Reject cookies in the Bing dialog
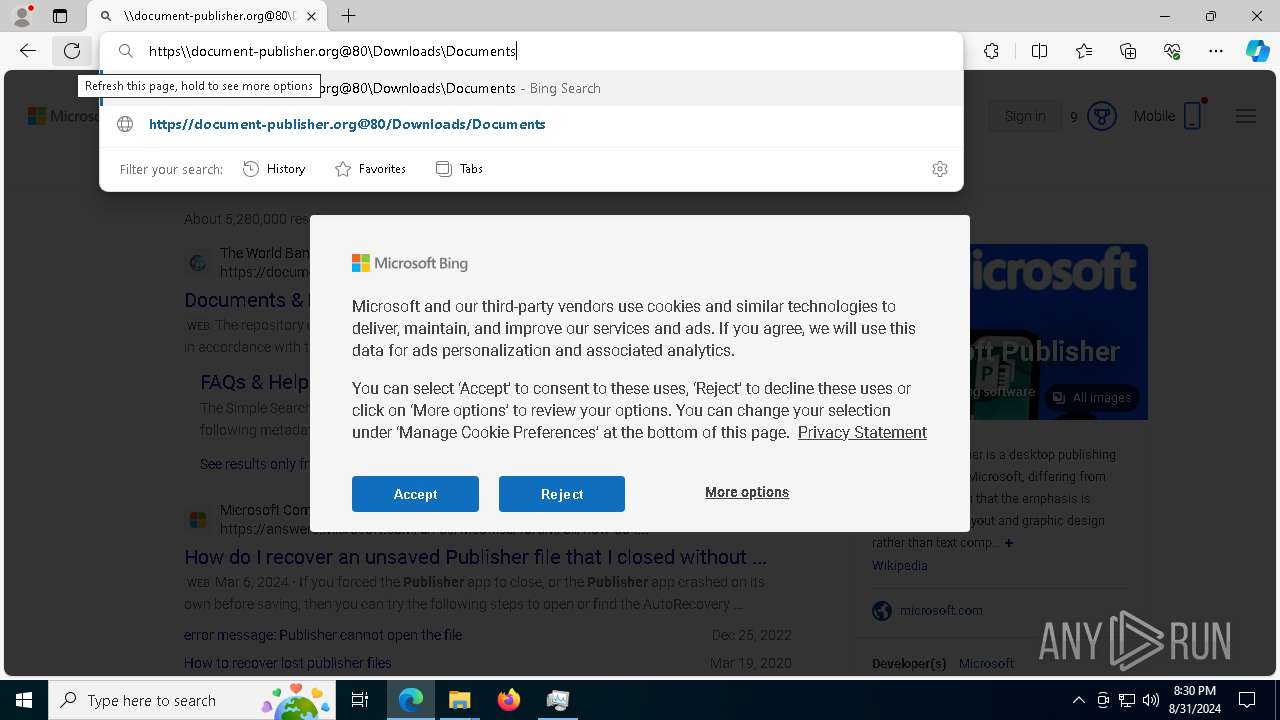 coord(562,494)
